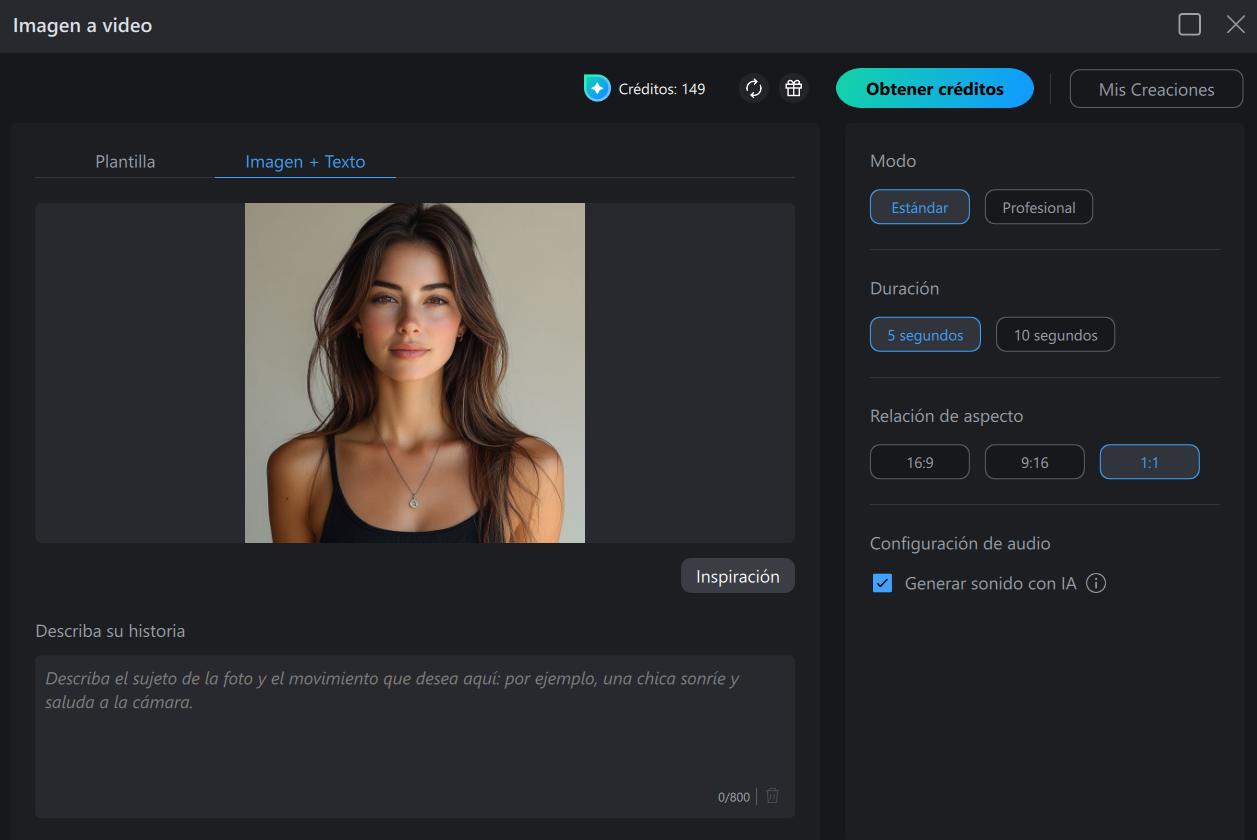Set aspect ratio to 1:1
Screen dimensions: 1257x840
click(x=1149, y=461)
